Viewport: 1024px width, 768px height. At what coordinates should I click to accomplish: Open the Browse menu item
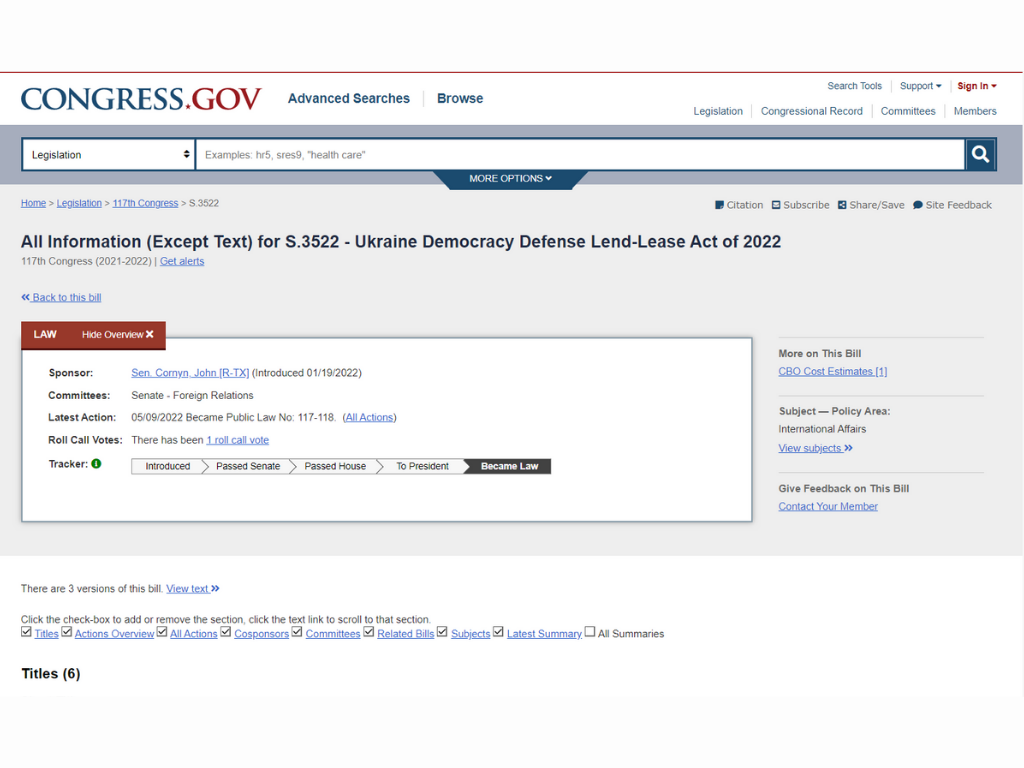[x=460, y=99]
